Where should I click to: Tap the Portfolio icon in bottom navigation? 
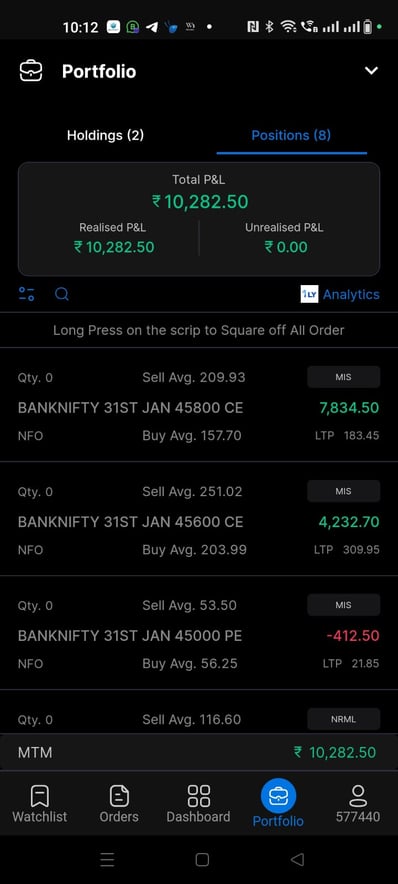(x=278, y=795)
